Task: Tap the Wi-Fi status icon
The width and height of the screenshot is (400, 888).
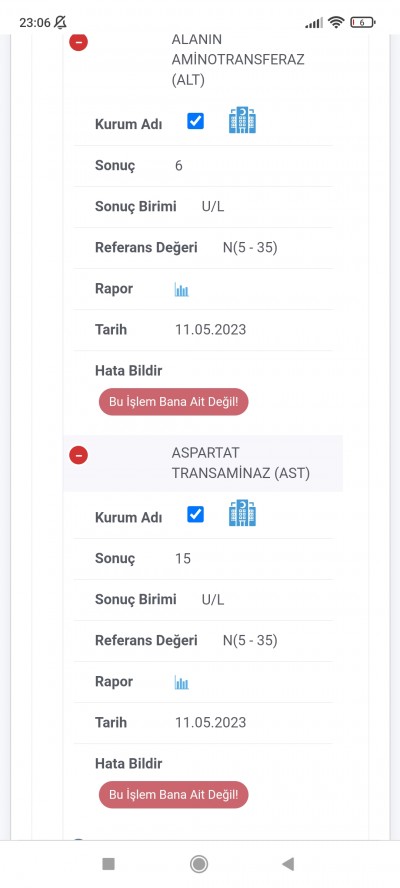Action: click(336, 23)
